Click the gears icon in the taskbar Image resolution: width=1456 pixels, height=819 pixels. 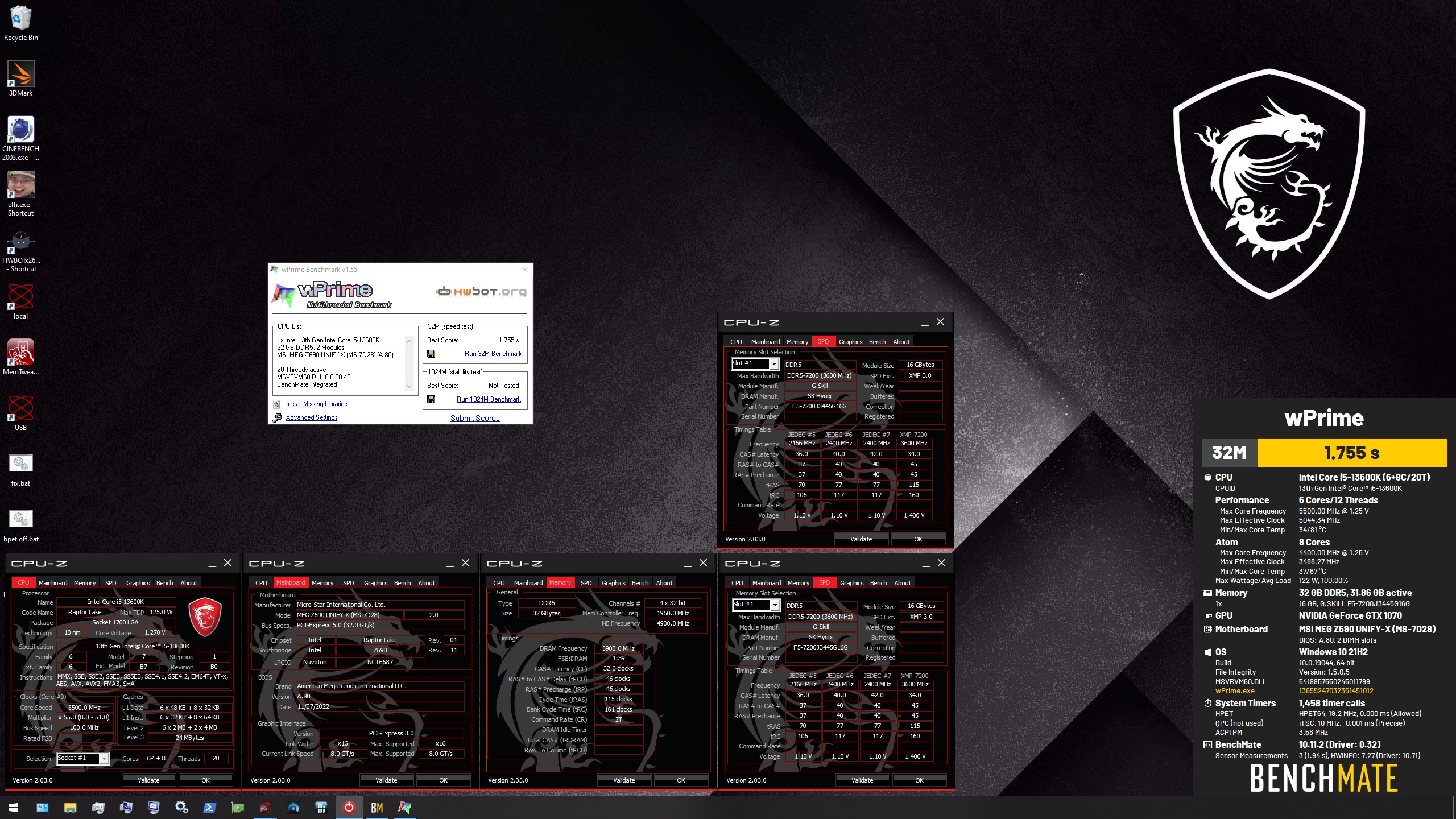[x=181, y=808]
